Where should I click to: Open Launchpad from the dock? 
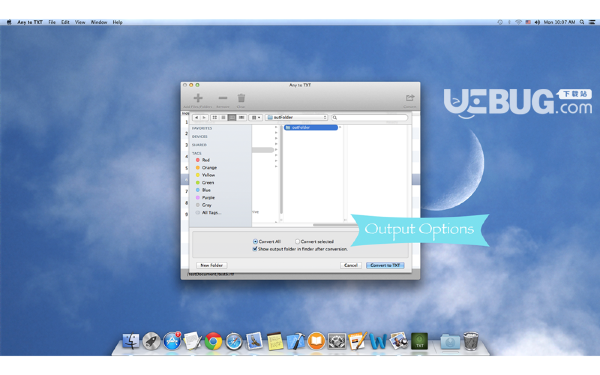pyautogui.click(x=152, y=341)
